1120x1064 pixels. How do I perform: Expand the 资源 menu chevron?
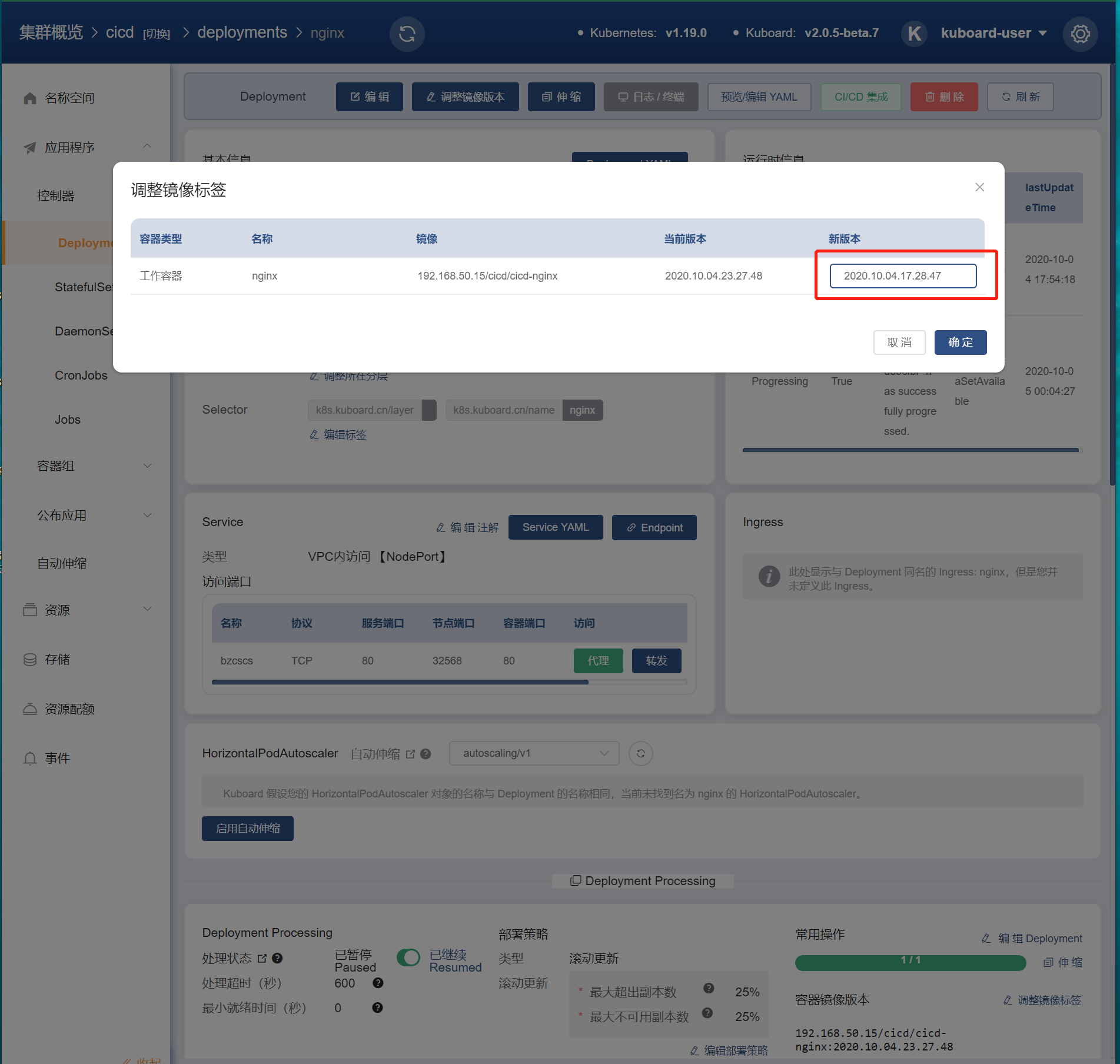point(147,609)
